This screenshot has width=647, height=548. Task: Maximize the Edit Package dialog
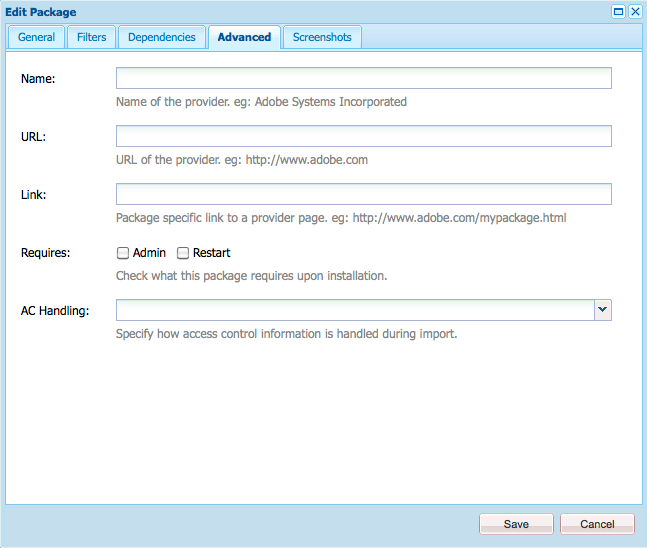[618, 12]
